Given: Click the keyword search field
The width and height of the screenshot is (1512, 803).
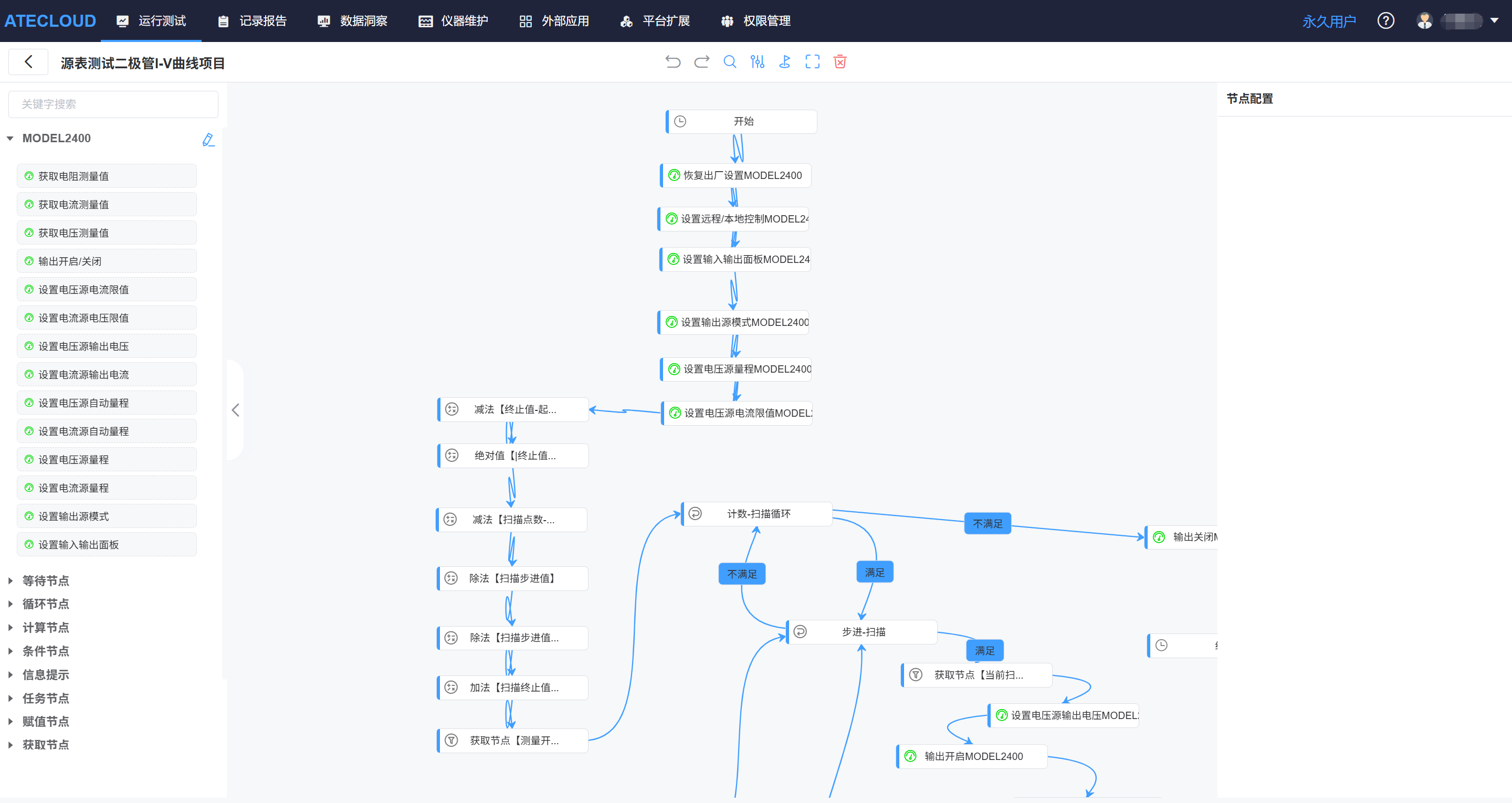Looking at the screenshot, I should [x=113, y=104].
